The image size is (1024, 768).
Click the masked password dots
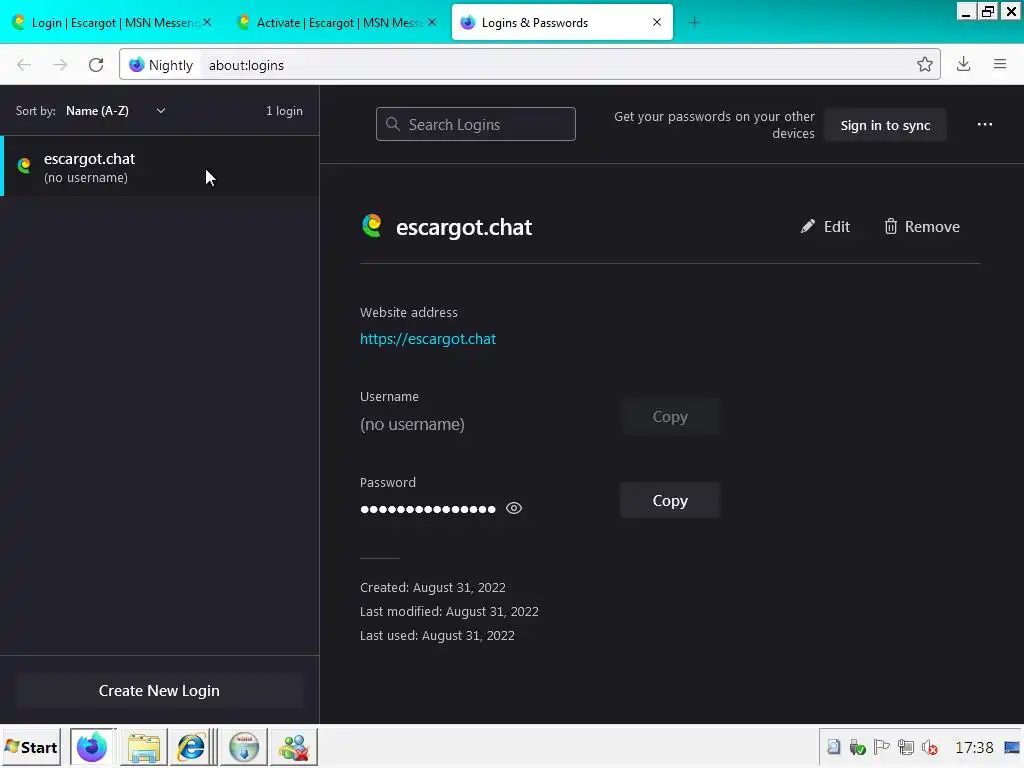pos(428,509)
